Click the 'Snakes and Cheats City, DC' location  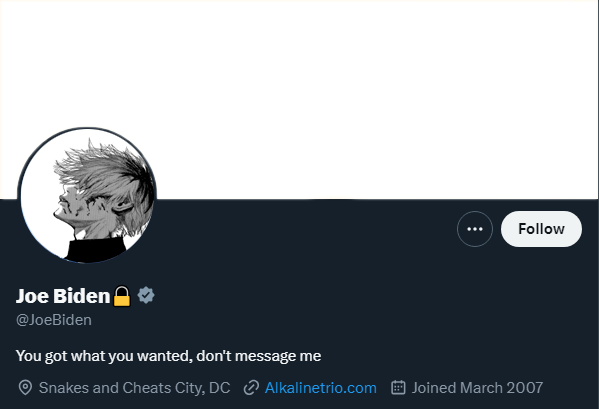(x=134, y=388)
